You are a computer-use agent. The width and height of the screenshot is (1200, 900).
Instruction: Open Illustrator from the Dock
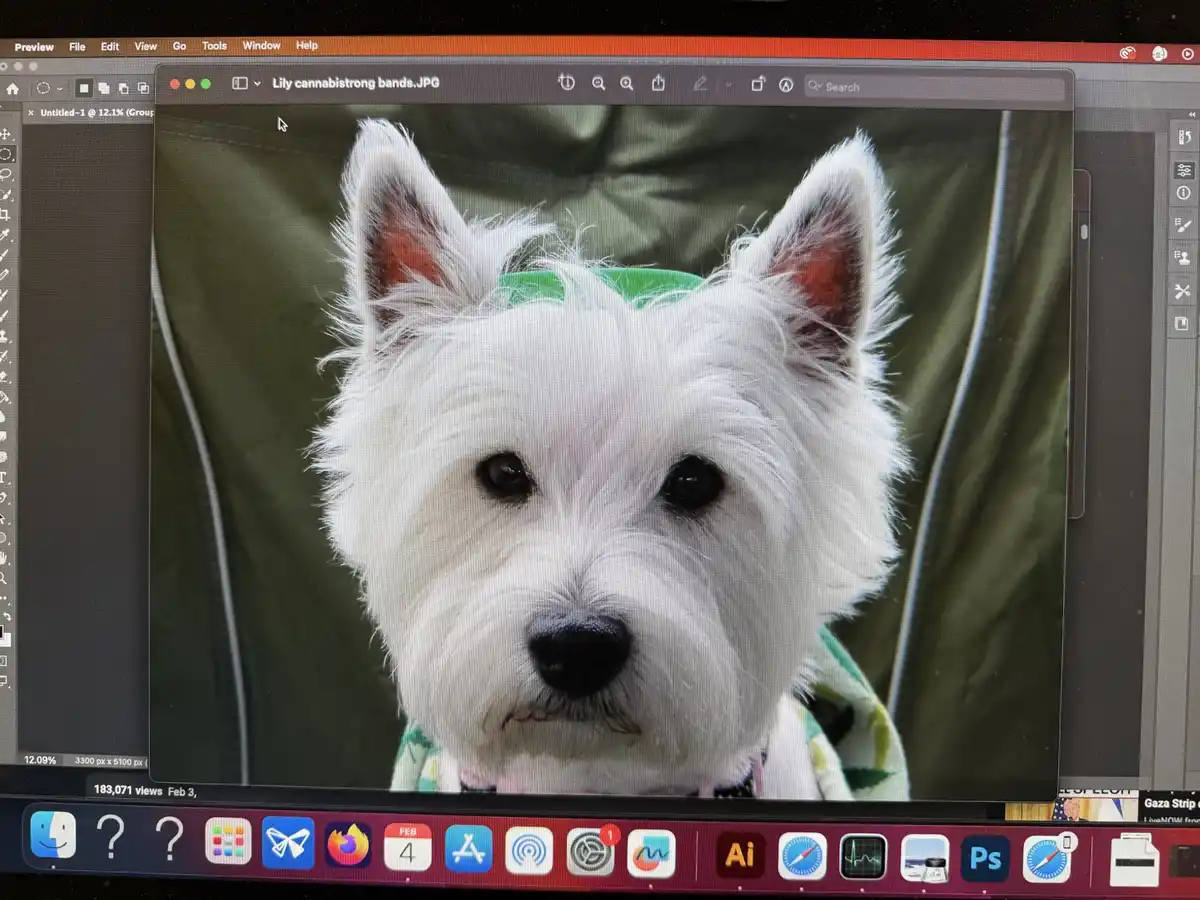pyautogui.click(x=741, y=854)
